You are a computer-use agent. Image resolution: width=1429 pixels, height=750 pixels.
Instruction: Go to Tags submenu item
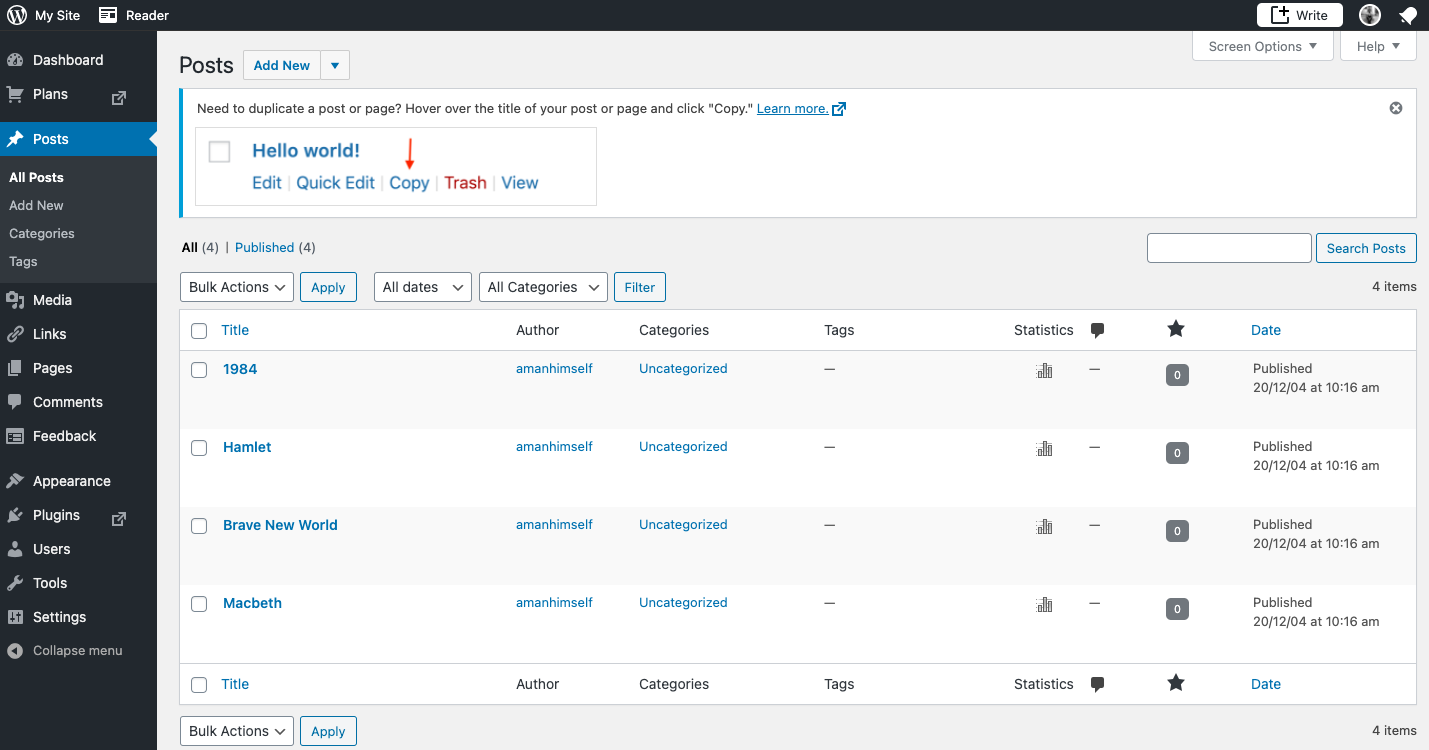pos(23,261)
